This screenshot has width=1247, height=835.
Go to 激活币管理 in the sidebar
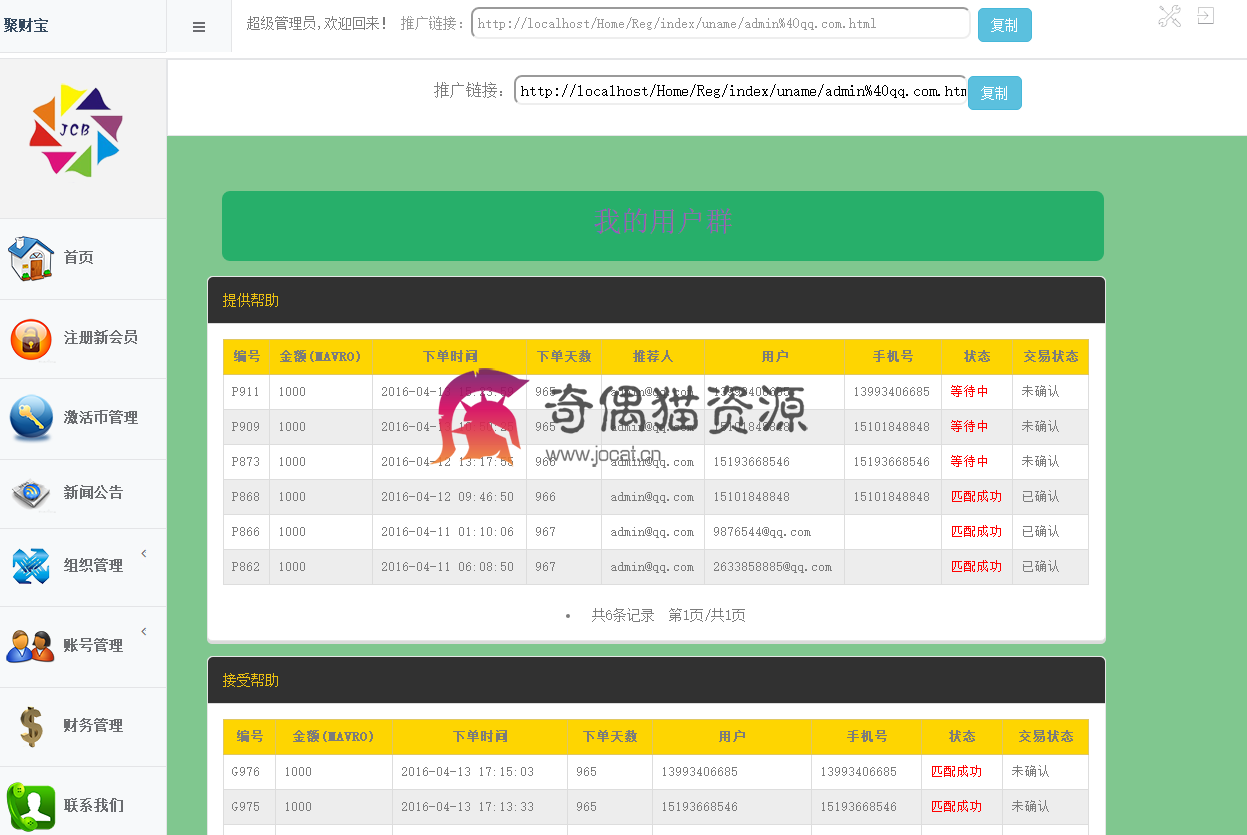pyautogui.click(x=101, y=418)
